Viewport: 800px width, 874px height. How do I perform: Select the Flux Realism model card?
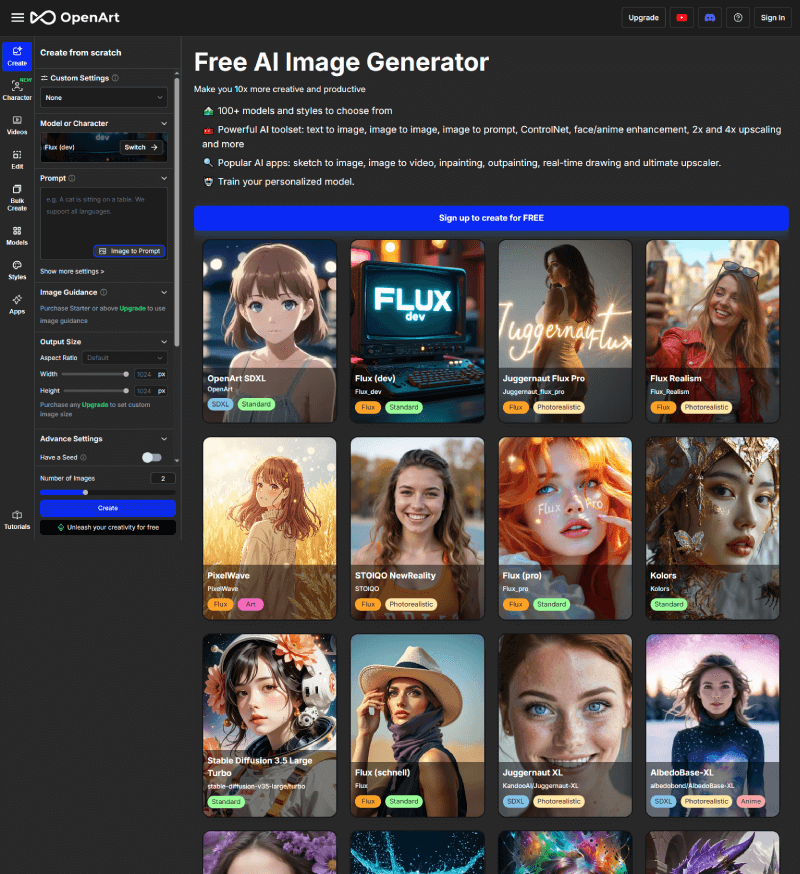(712, 331)
